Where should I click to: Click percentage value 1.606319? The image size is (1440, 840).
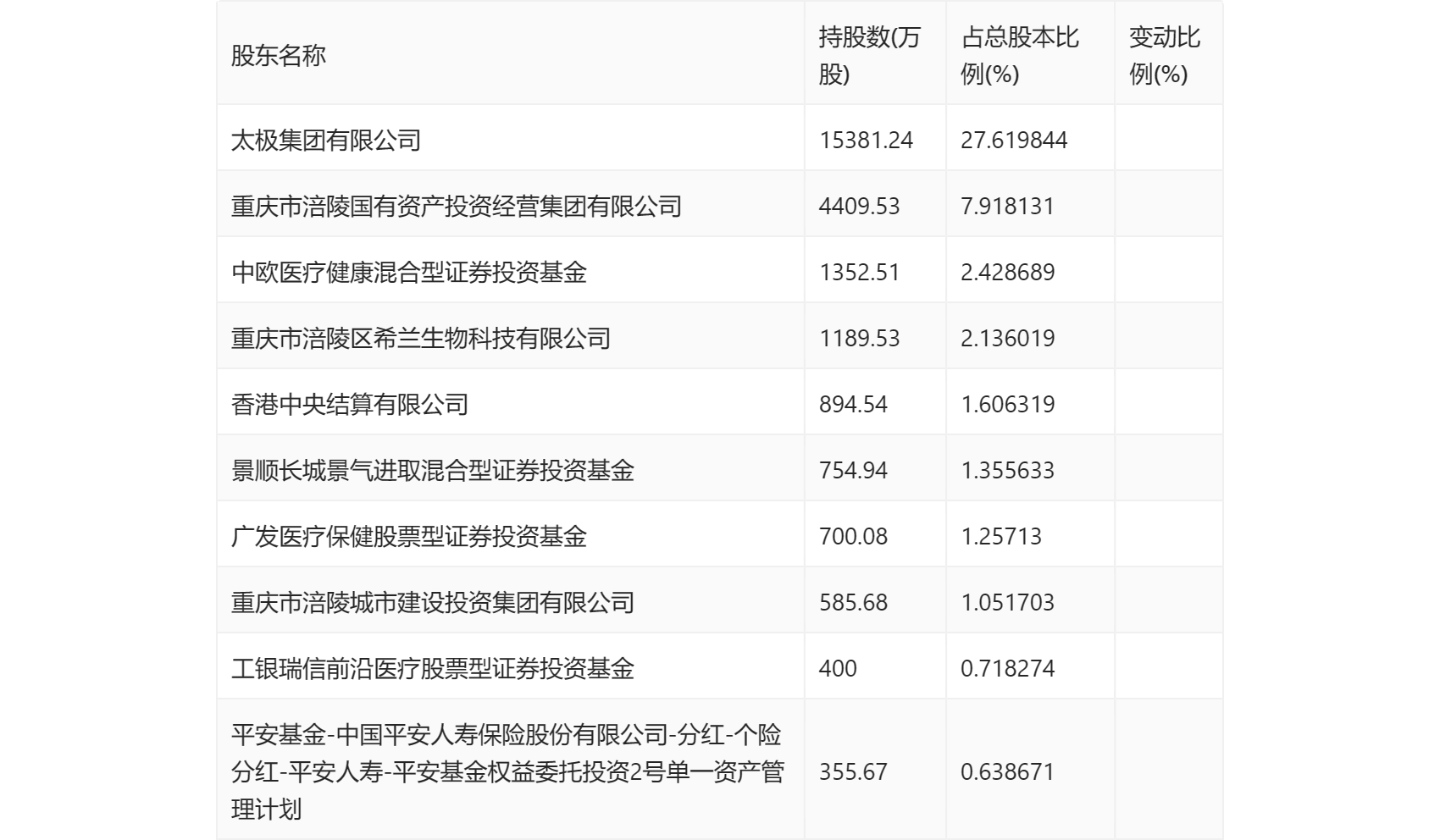[x=1008, y=404]
